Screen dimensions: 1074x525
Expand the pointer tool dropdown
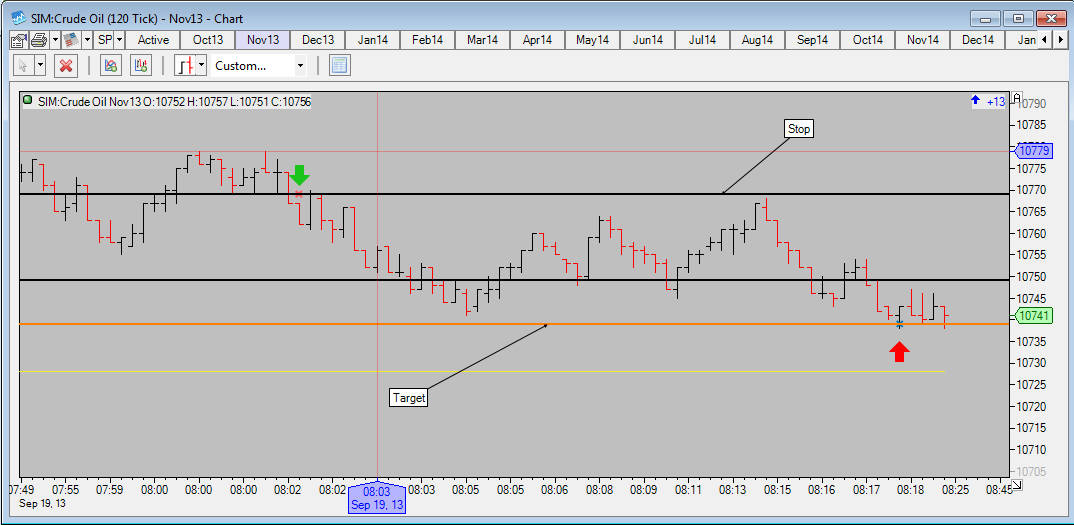click(39, 66)
